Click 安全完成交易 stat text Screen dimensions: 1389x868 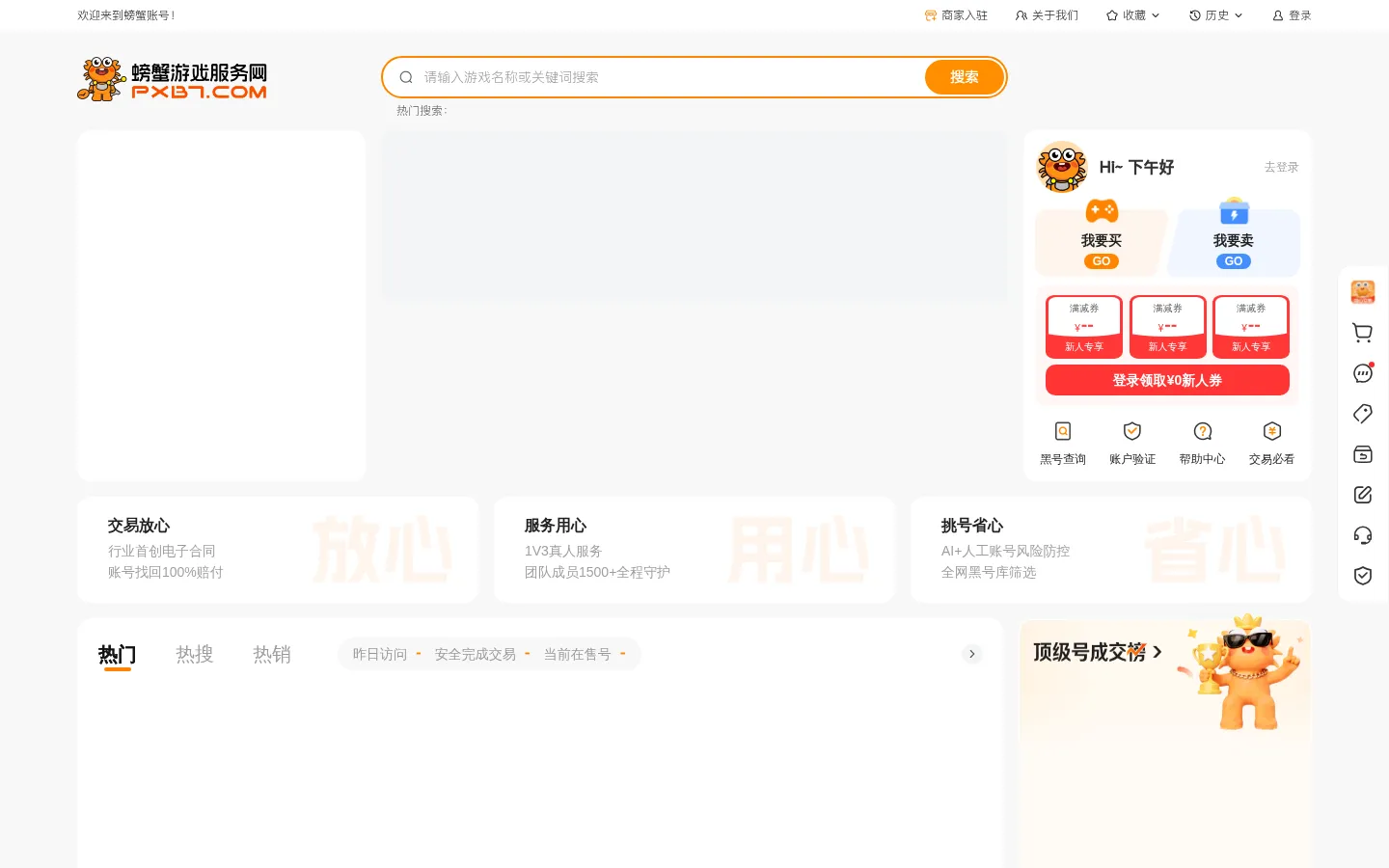[x=475, y=654]
